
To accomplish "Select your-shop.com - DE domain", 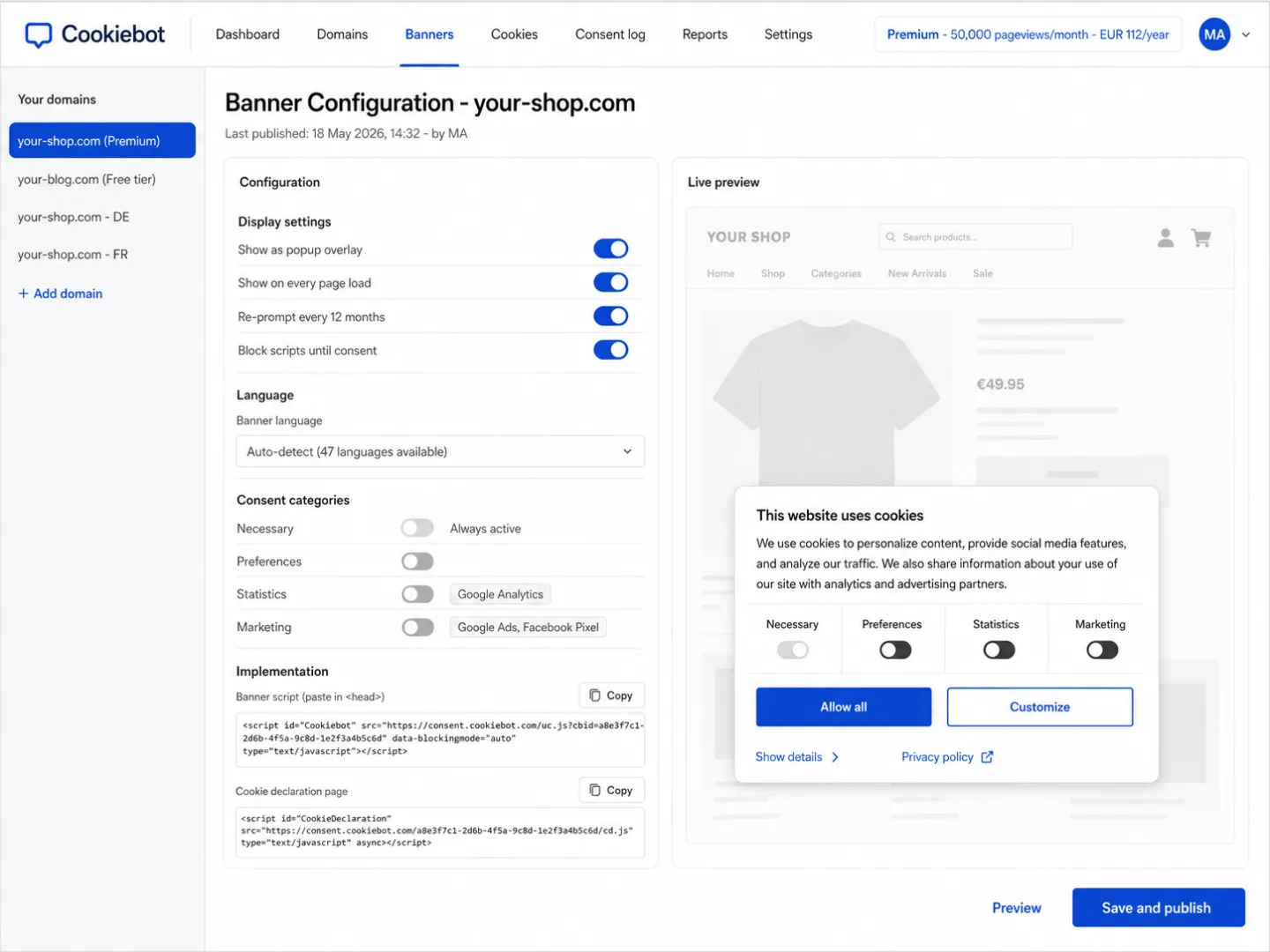I will 73,217.
